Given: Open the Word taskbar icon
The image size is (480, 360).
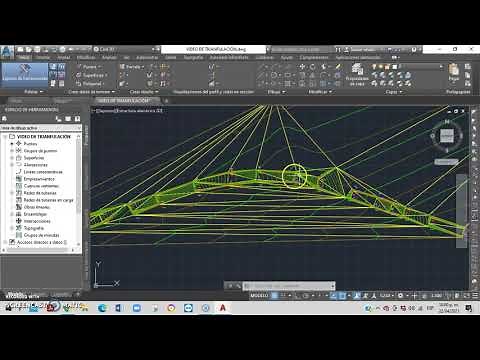Looking at the screenshot, I should 119,308.
